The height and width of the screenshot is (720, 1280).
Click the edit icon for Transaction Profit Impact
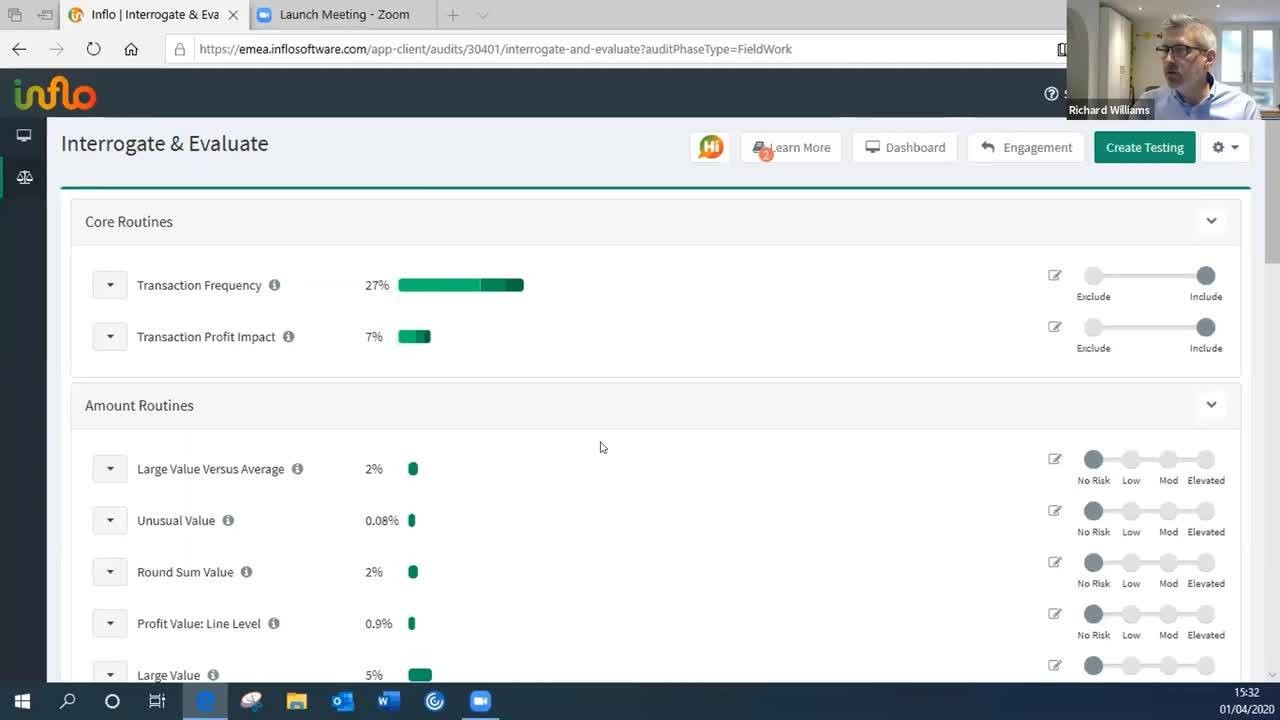coord(1054,327)
